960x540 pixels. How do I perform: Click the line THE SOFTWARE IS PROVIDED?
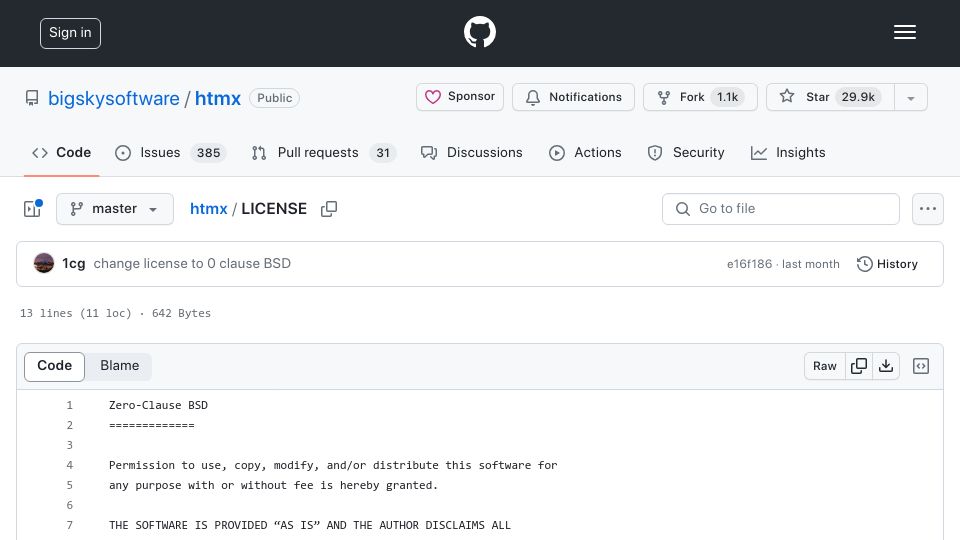[310, 525]
